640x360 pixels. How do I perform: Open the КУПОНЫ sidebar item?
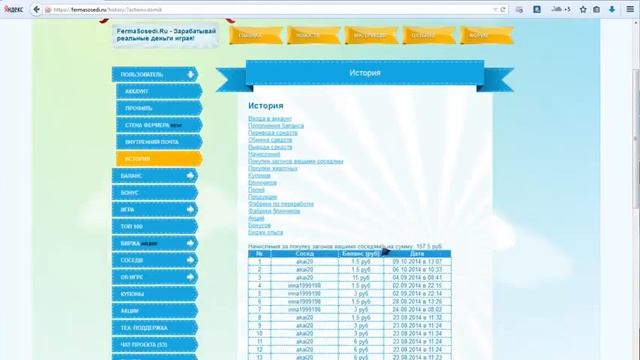click(x=155, y=294)
